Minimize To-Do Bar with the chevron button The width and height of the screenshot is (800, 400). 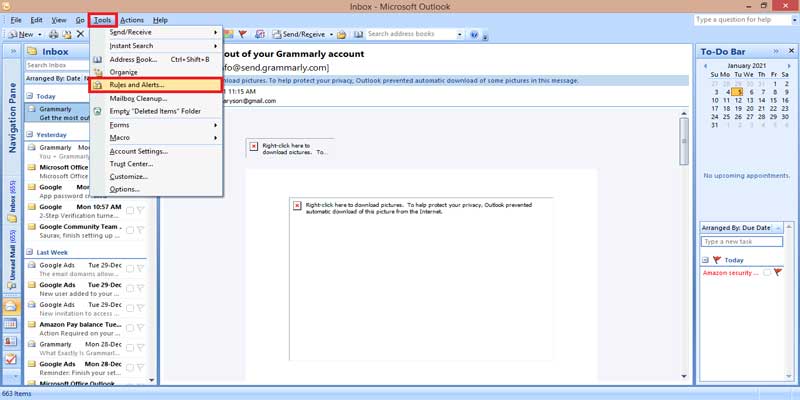(776, 51)
